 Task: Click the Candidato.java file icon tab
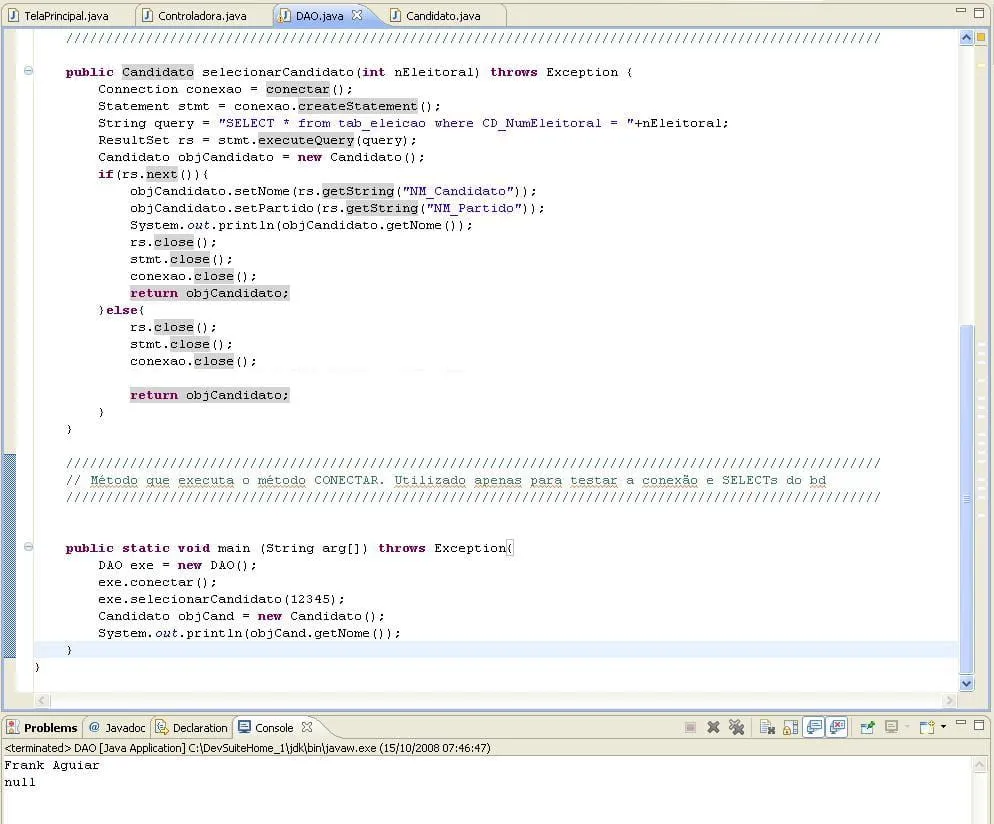click(396, 16)
